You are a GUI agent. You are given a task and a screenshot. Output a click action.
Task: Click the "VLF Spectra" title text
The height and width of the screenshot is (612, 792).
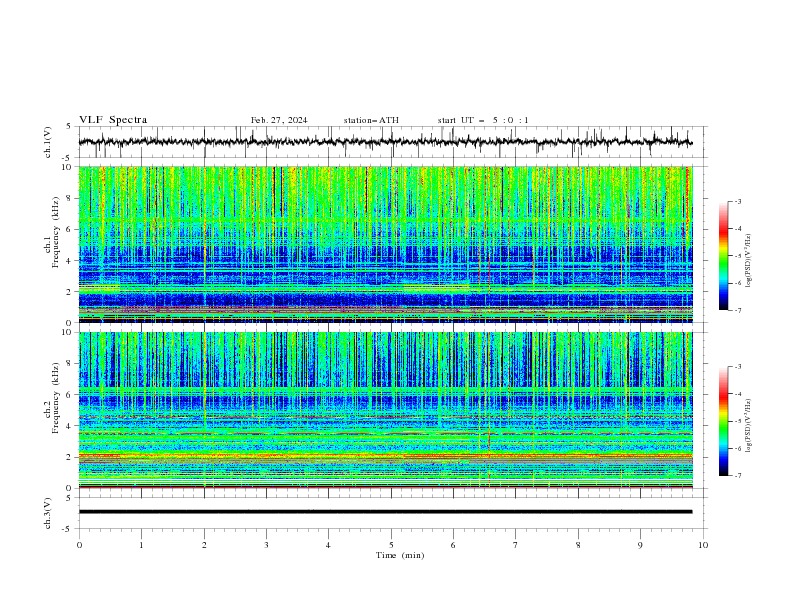(113, 120)
